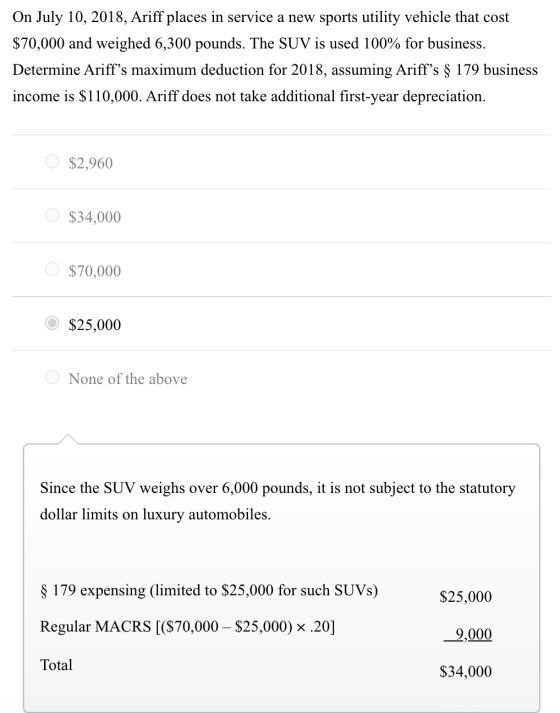Click the Regular MACRS calculation line

[187, 627]
